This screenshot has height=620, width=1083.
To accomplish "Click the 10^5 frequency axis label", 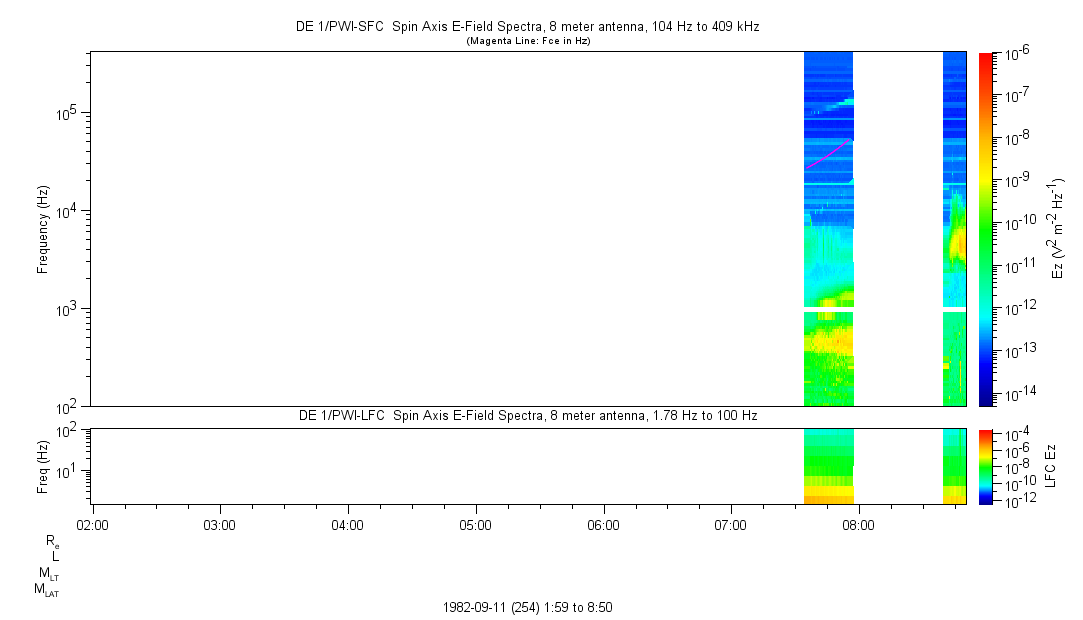I will coord(69,113).
